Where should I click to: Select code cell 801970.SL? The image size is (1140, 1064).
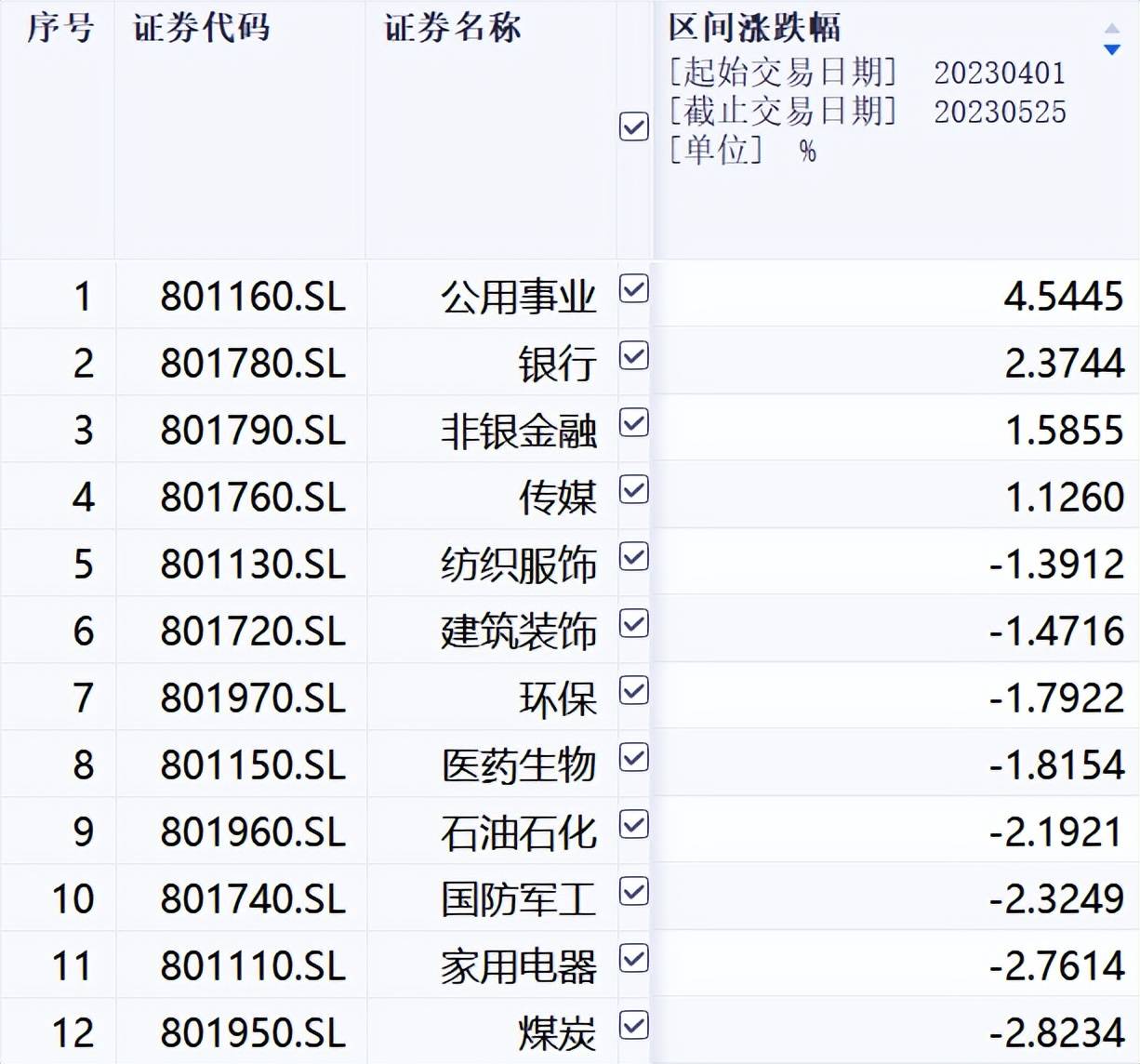pos(253,698)
